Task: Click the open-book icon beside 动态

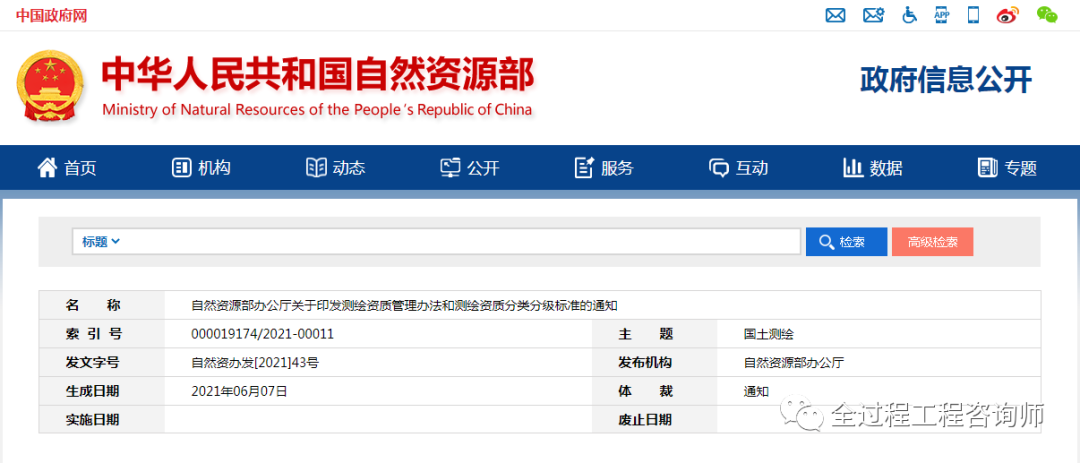Action: point(315,167)
